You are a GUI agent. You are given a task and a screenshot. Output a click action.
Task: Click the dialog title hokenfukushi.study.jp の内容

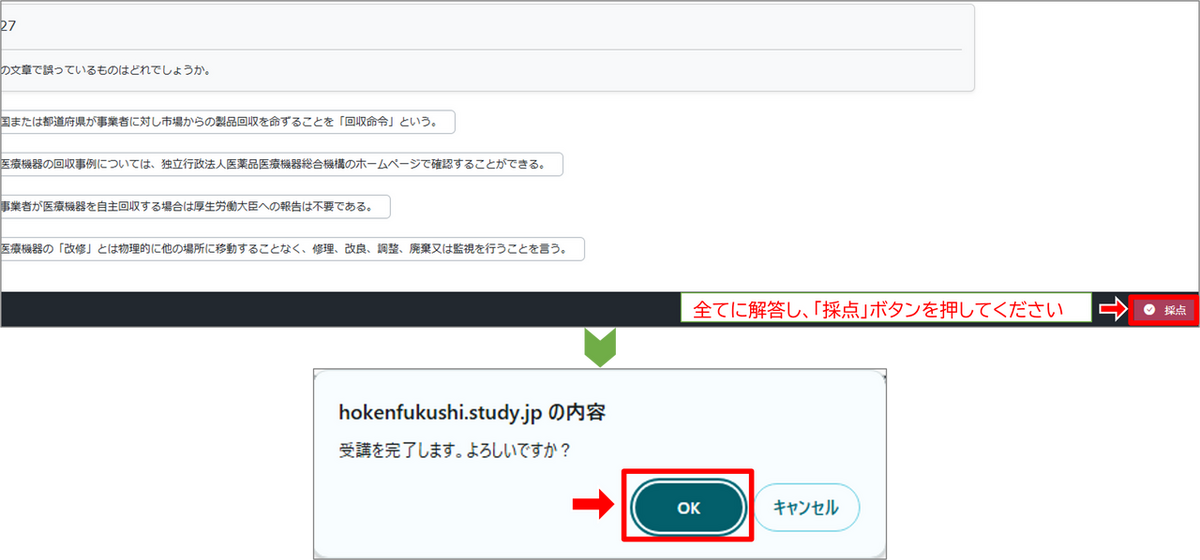(x=473, y=411)
